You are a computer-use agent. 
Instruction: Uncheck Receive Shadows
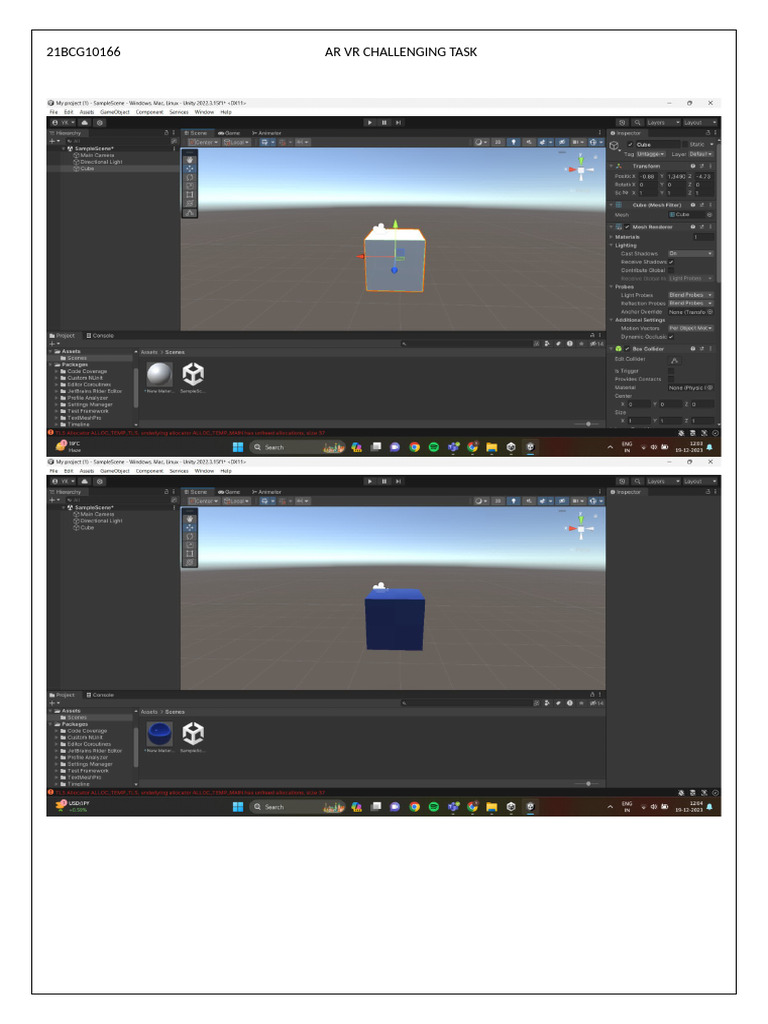(671, 262)
